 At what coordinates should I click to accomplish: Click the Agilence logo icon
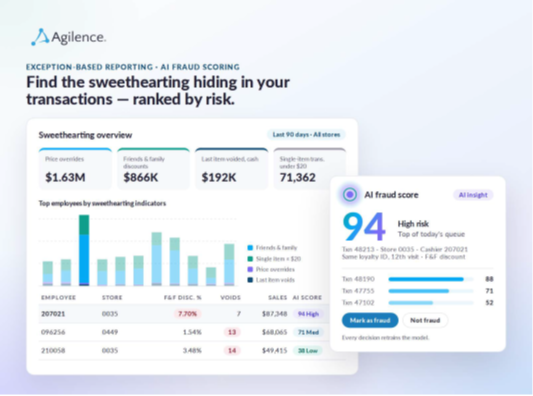click(x=40, y=37)
